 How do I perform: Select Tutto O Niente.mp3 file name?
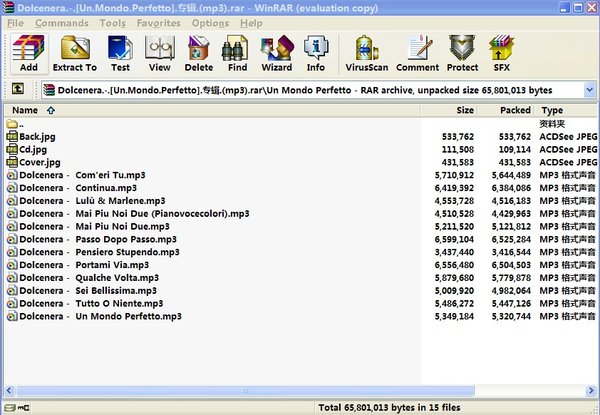(x=91, y=303)
